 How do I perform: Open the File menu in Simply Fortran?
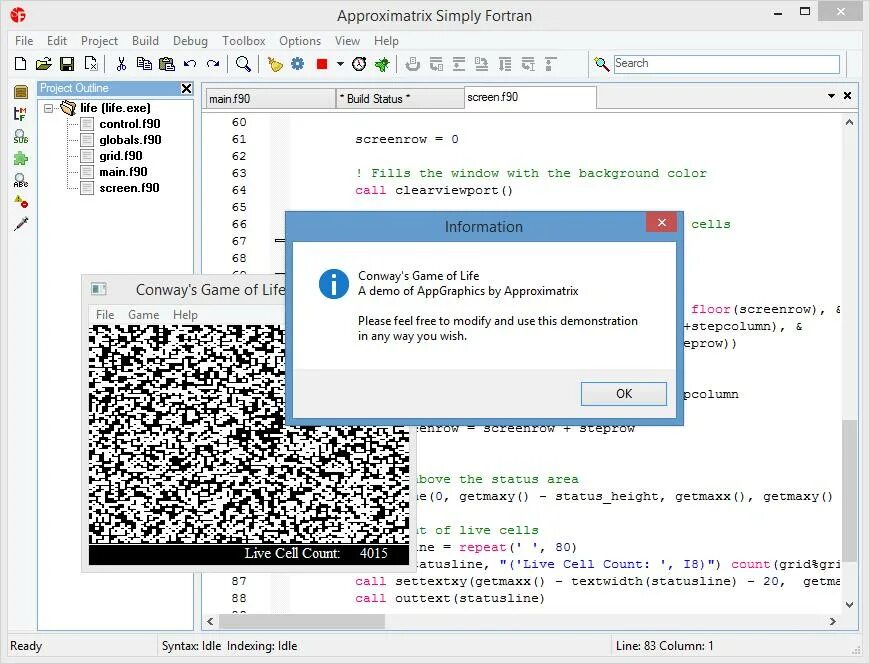click(x=24, y=40)
